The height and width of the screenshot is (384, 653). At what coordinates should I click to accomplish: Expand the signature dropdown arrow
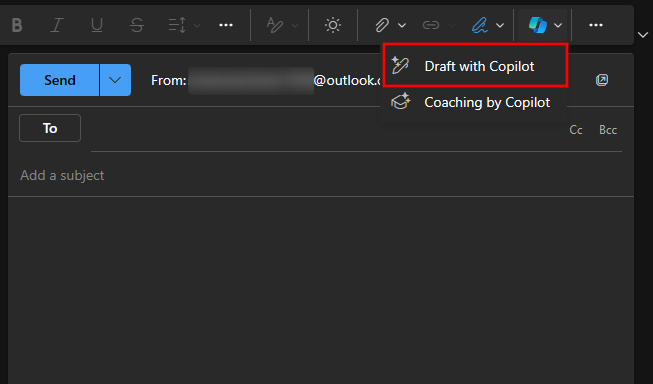point(500,25)
